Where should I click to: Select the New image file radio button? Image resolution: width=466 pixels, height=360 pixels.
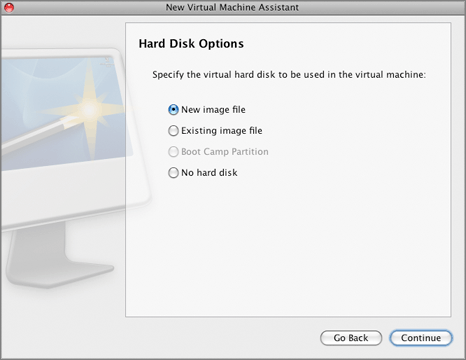[173, 110]
